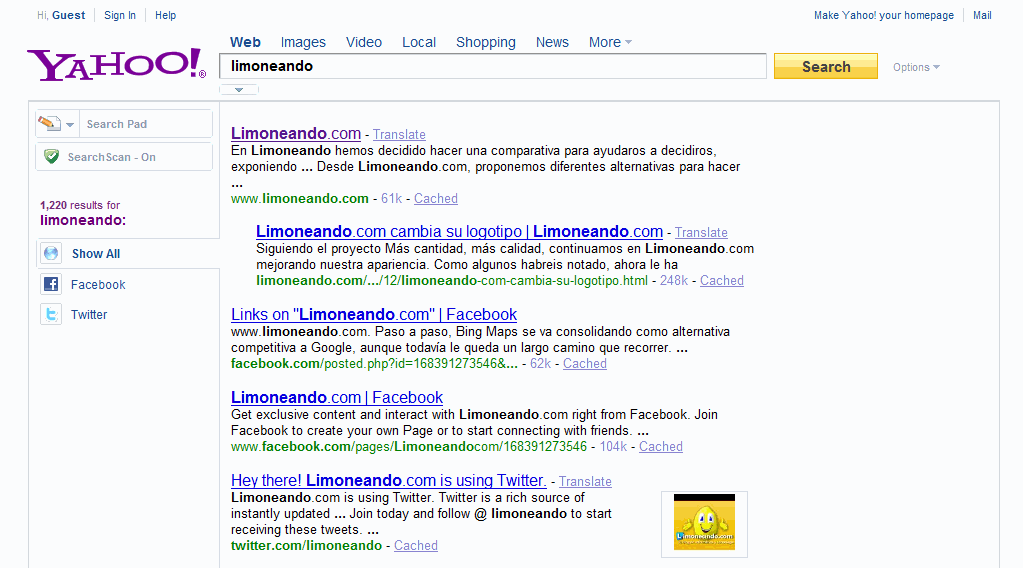Open 'Limoneando.com cambia su logotipo' result

click(459, 232)
